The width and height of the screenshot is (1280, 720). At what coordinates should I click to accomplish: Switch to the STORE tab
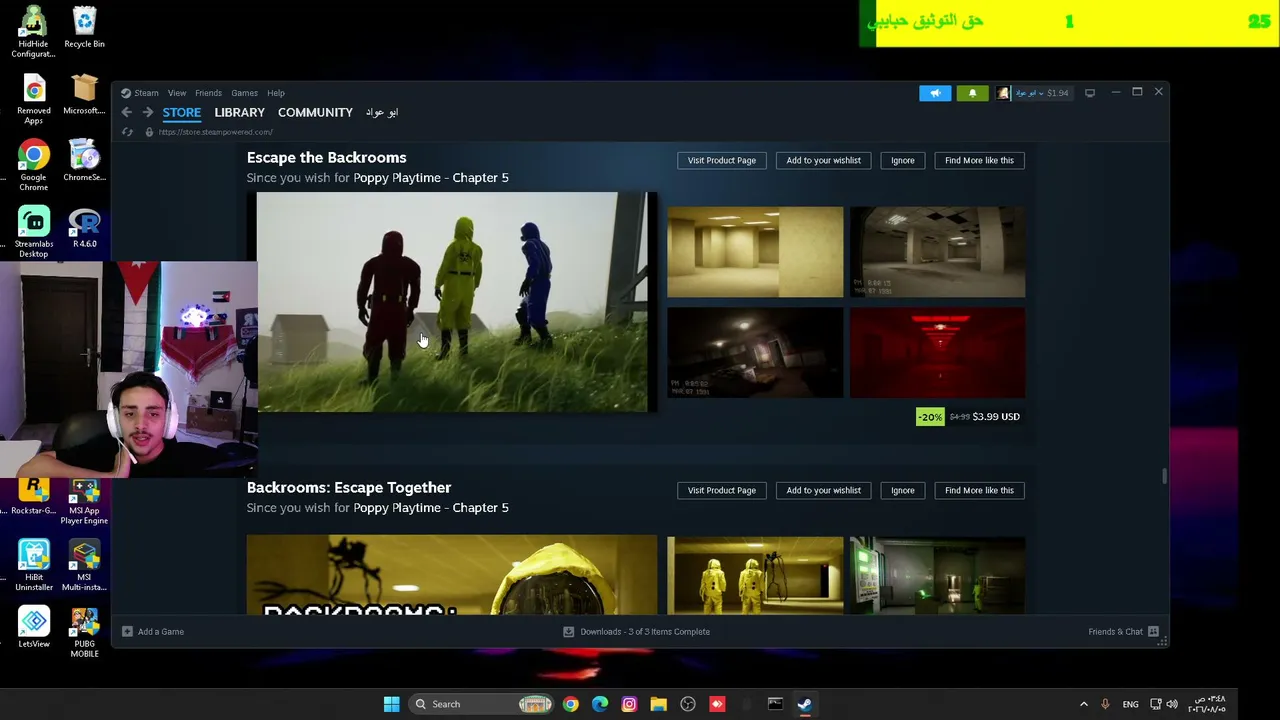(182, 113)
